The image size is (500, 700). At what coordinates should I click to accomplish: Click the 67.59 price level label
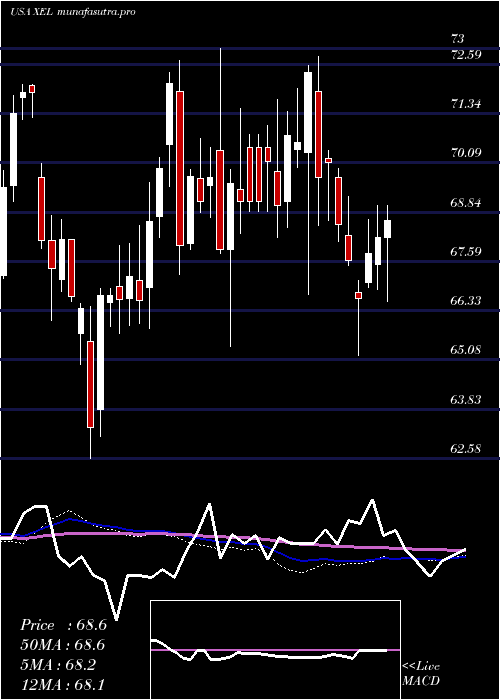466,252
